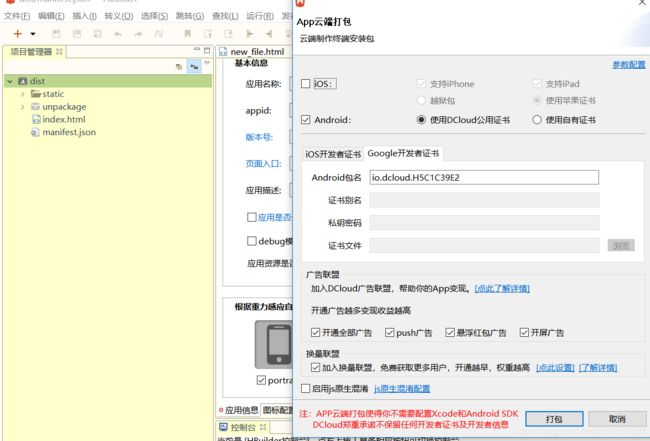
Task: Click the 版本号 label link
Action: 259,137
